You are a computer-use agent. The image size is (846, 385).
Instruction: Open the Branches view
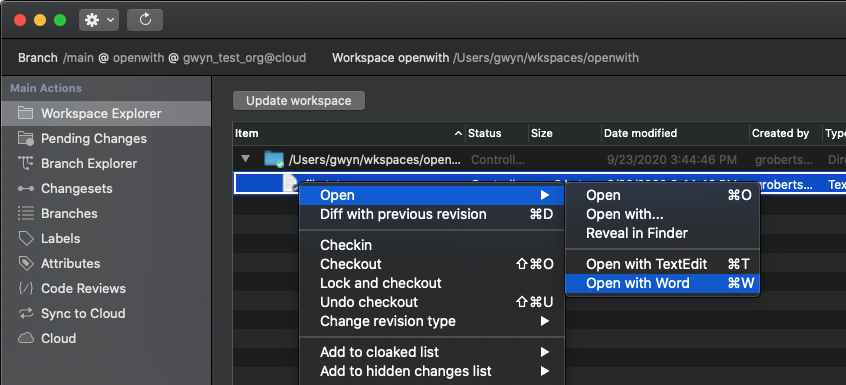click(x=106, y=214)
